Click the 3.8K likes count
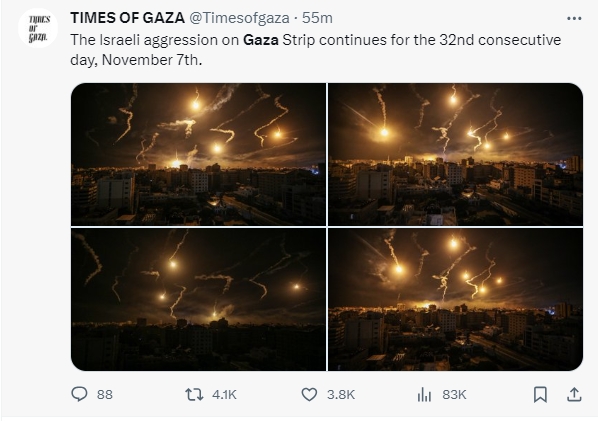The width and height of the screenshot is (598, 421). [x=341, y=394]
